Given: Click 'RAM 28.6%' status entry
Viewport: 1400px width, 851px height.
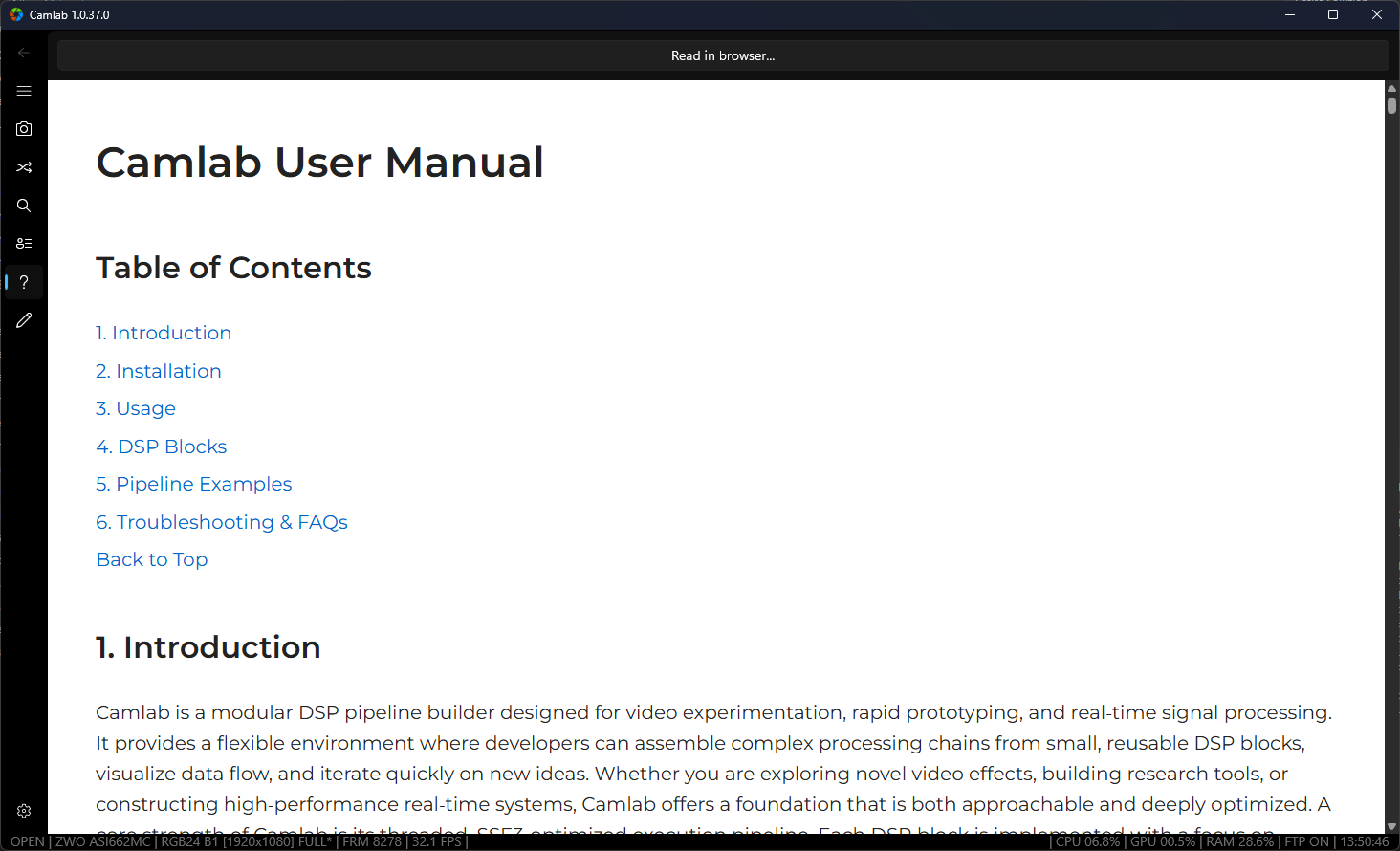Looking at the screenshot, I should pos(1239,841).
